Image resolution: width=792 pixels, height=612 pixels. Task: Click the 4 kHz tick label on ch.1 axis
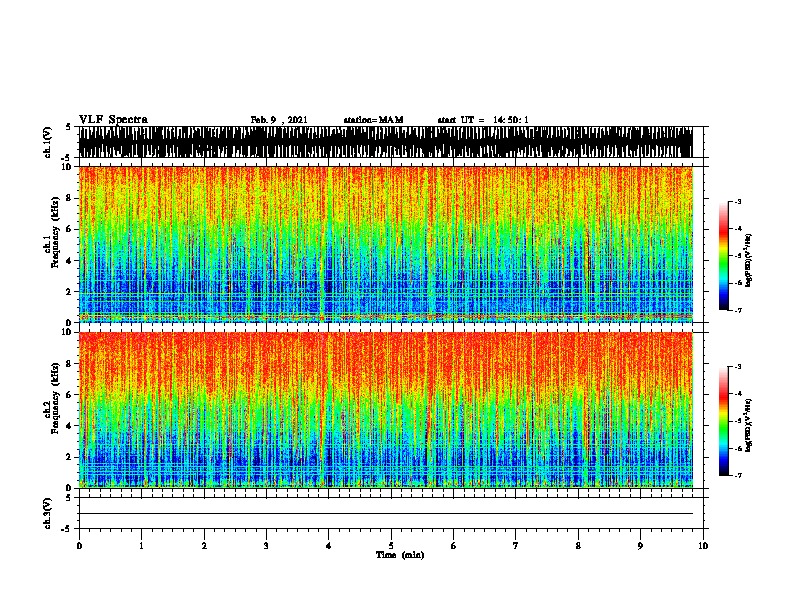tap(70, 261)
